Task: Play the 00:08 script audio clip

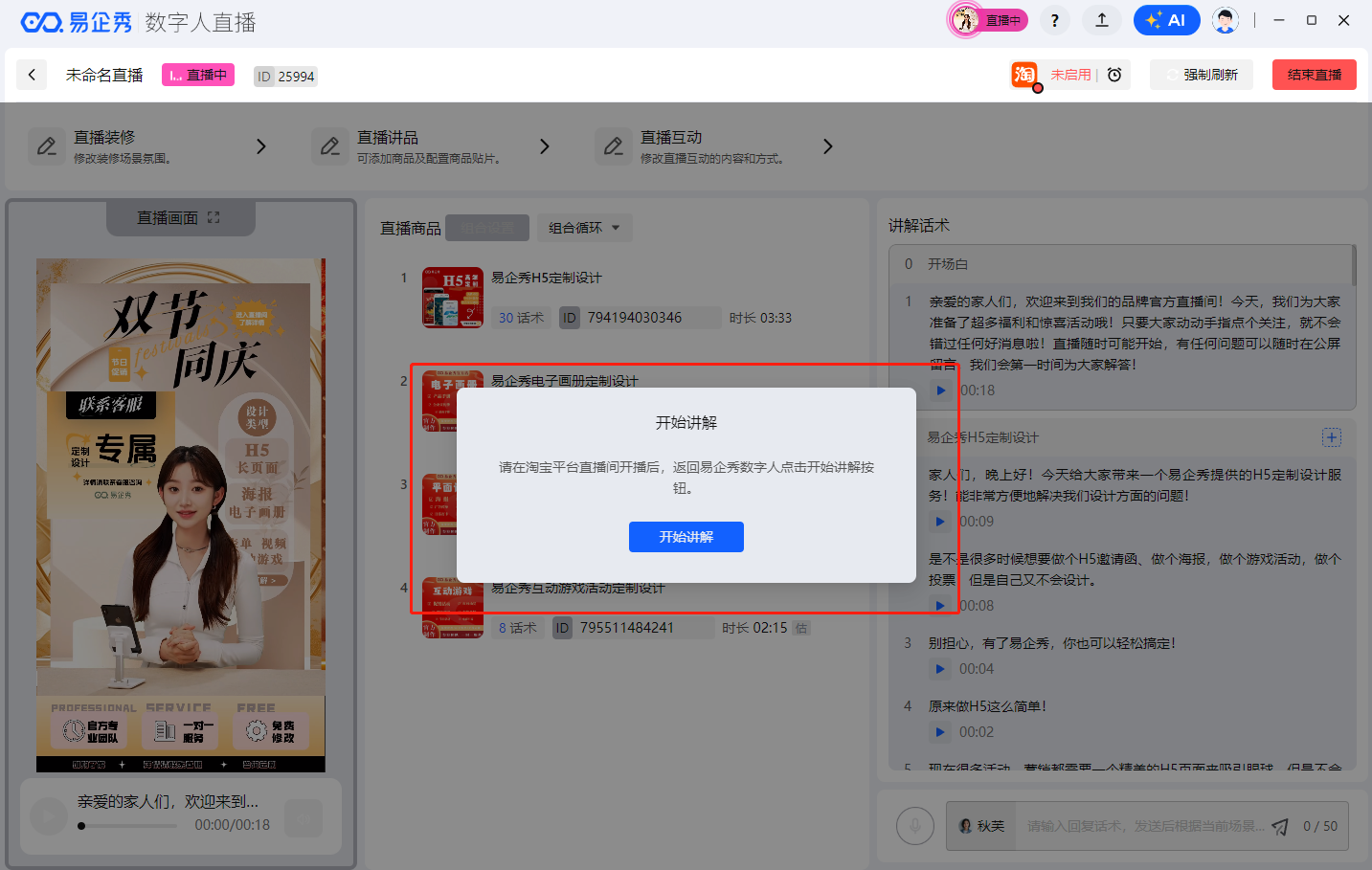Action: 940,606
